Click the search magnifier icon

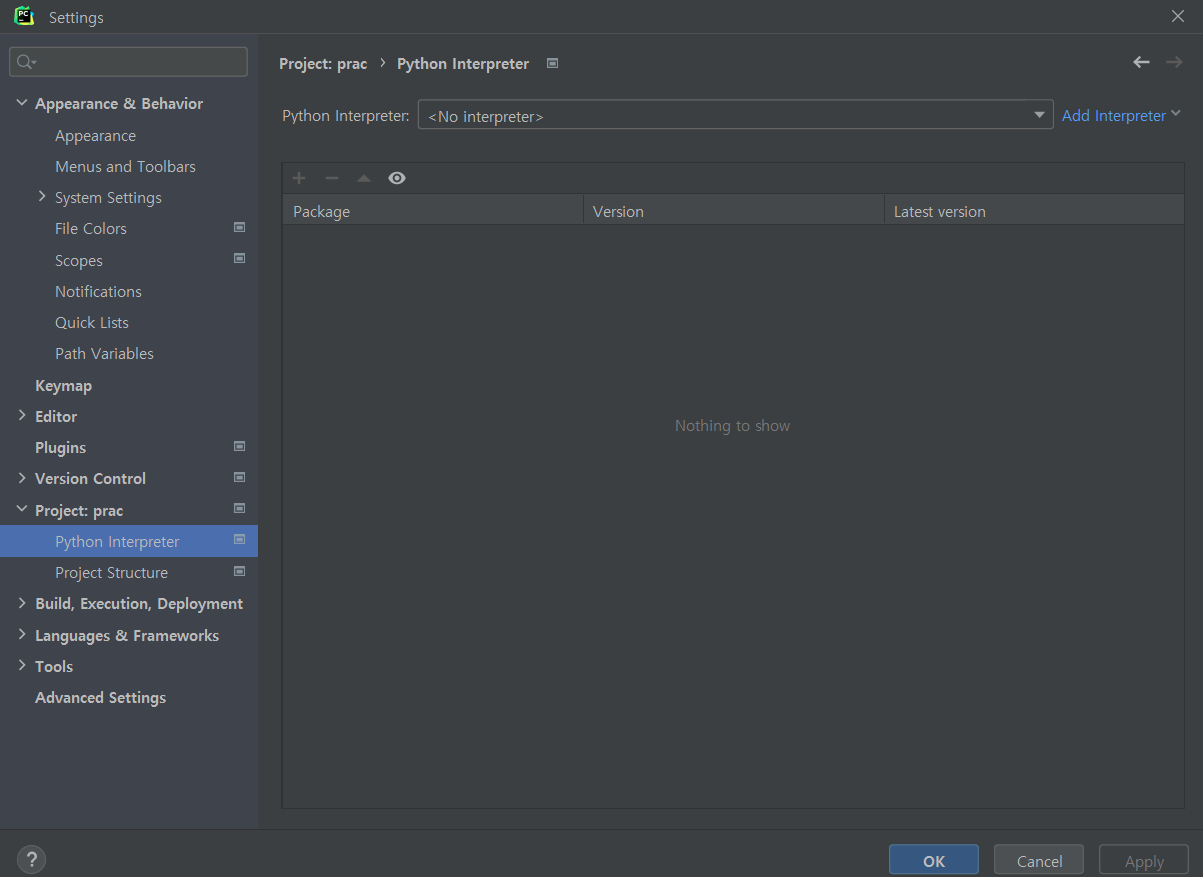(26, 62)
